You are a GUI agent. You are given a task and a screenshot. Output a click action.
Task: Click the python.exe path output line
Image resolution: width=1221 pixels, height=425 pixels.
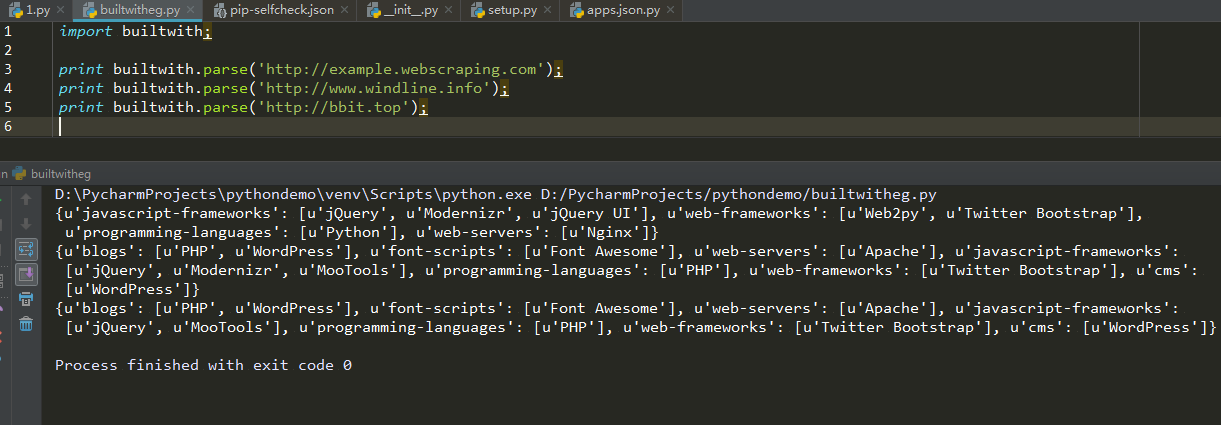pos(495,194)
